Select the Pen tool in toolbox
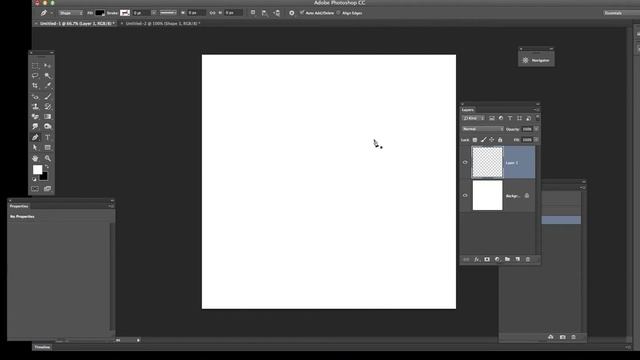The height and width of the screenshot is (360, 640). pos(35,138)
